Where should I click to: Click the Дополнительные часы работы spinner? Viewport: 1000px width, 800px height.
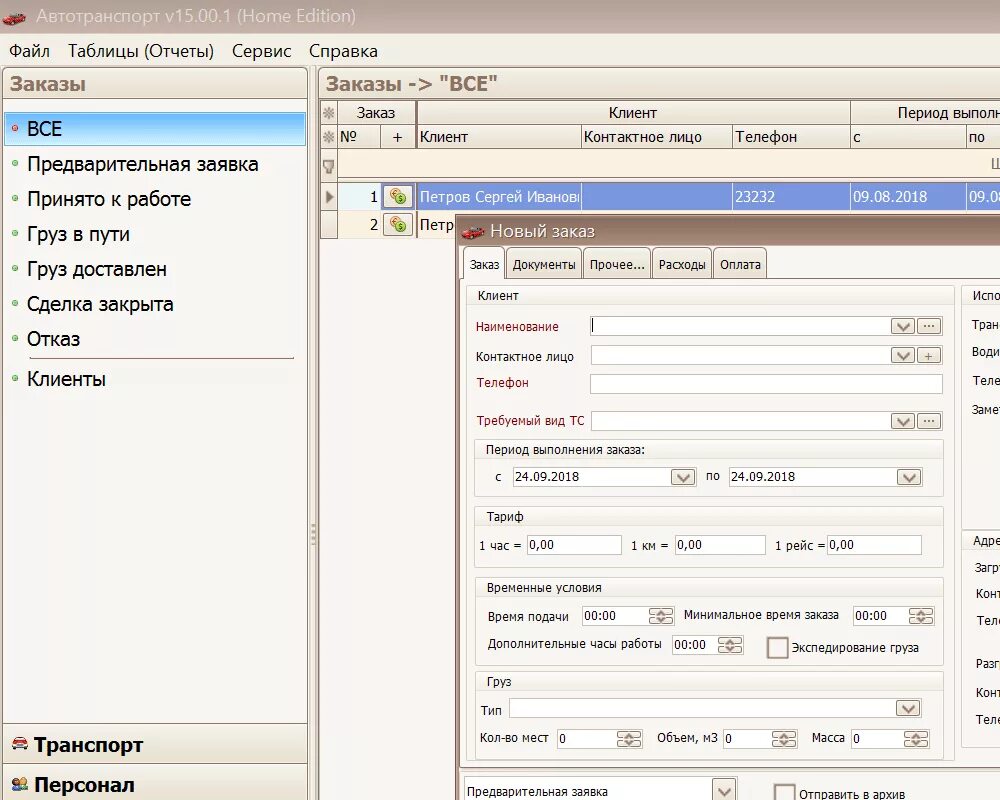[730, 645]
